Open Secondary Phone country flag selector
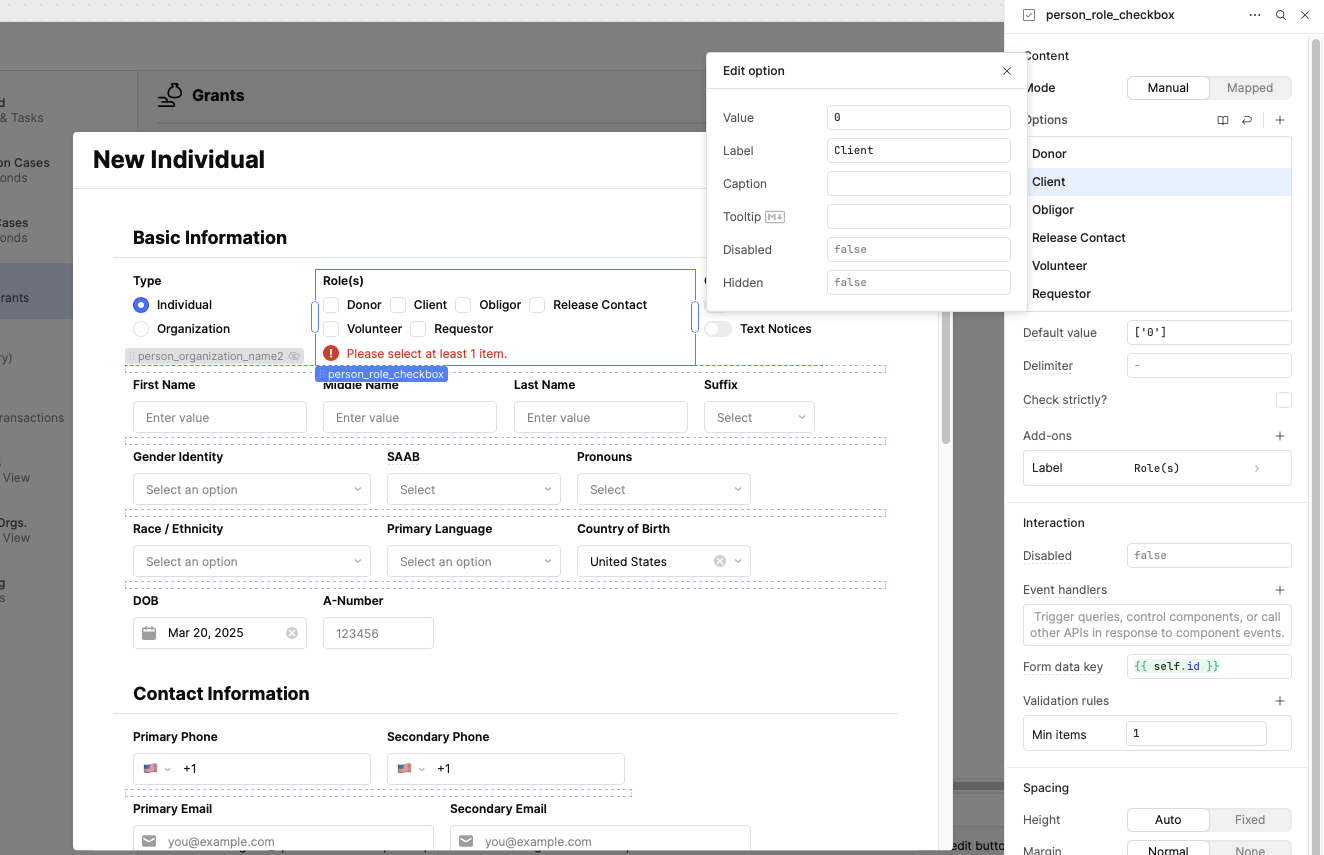This screenshot has width=1324, height=855. point(411,769)
